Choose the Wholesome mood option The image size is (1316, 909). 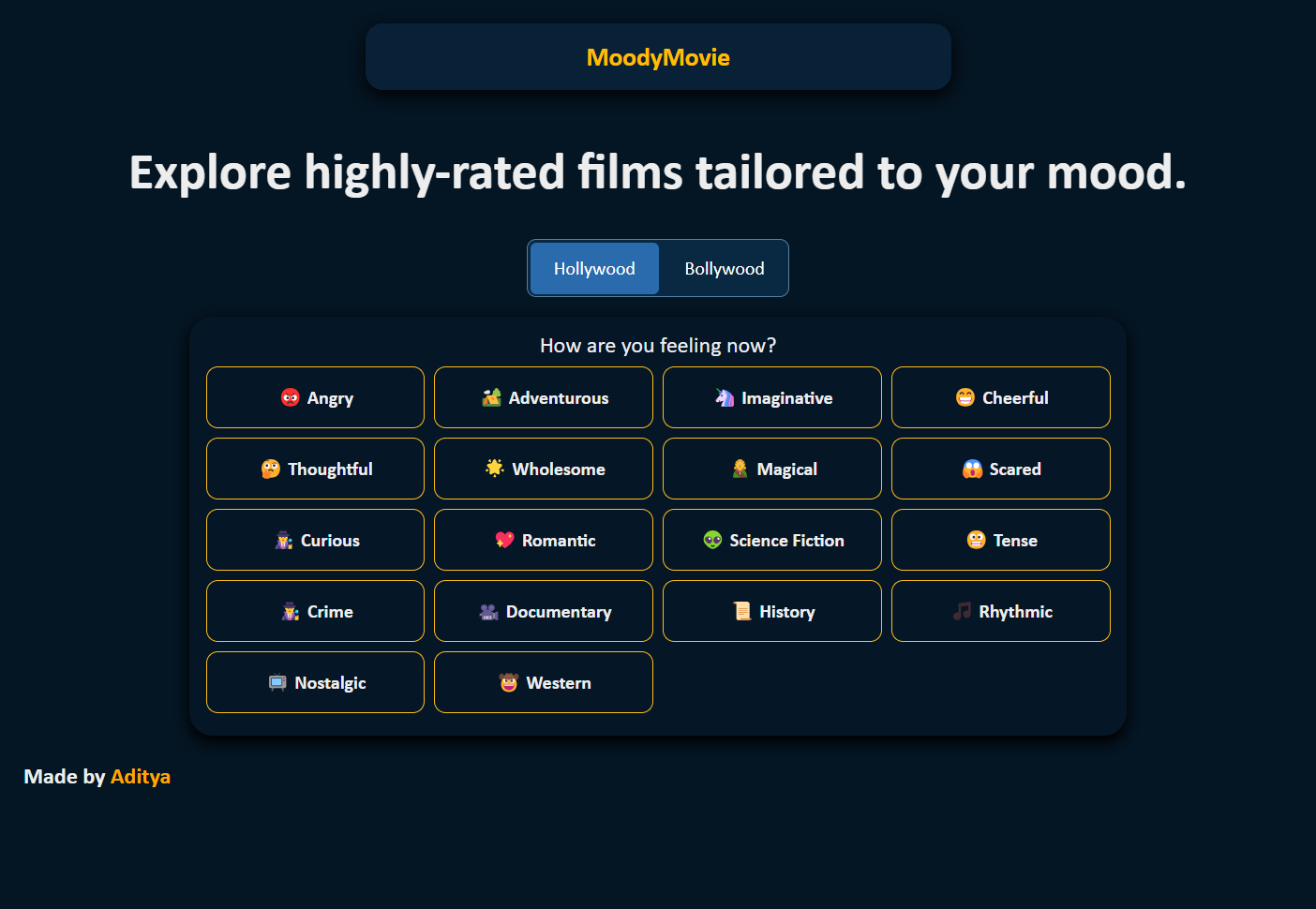pos(544,469)
